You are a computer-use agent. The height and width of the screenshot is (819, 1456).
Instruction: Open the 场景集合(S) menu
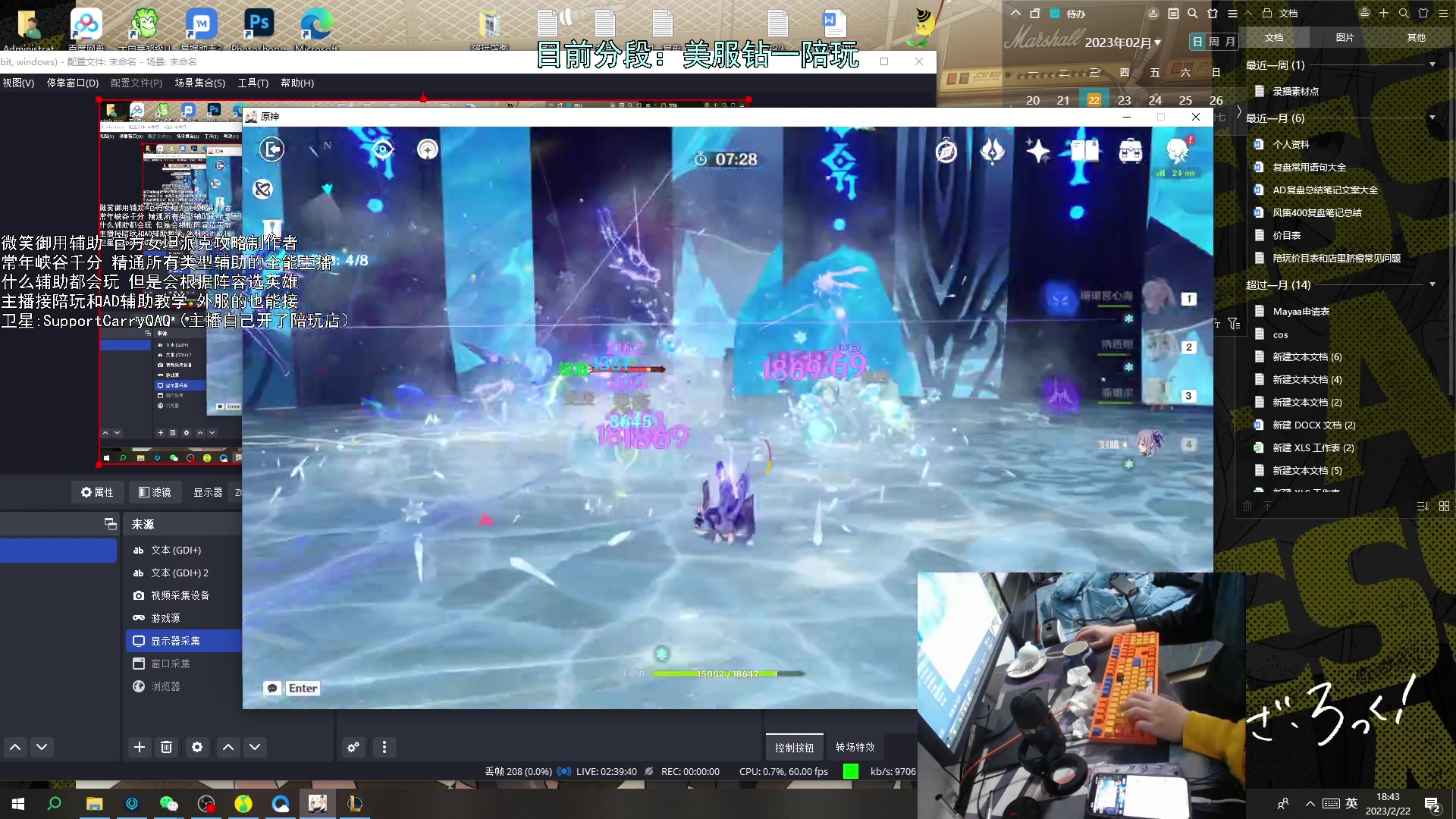[200, 83]
